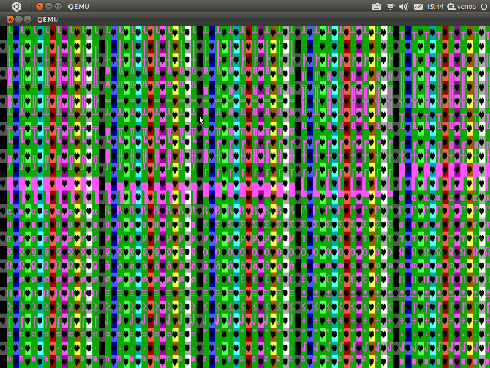Click the QEMU label in the second title bar
The image size is (490, 368).
[x=48, y=20]
